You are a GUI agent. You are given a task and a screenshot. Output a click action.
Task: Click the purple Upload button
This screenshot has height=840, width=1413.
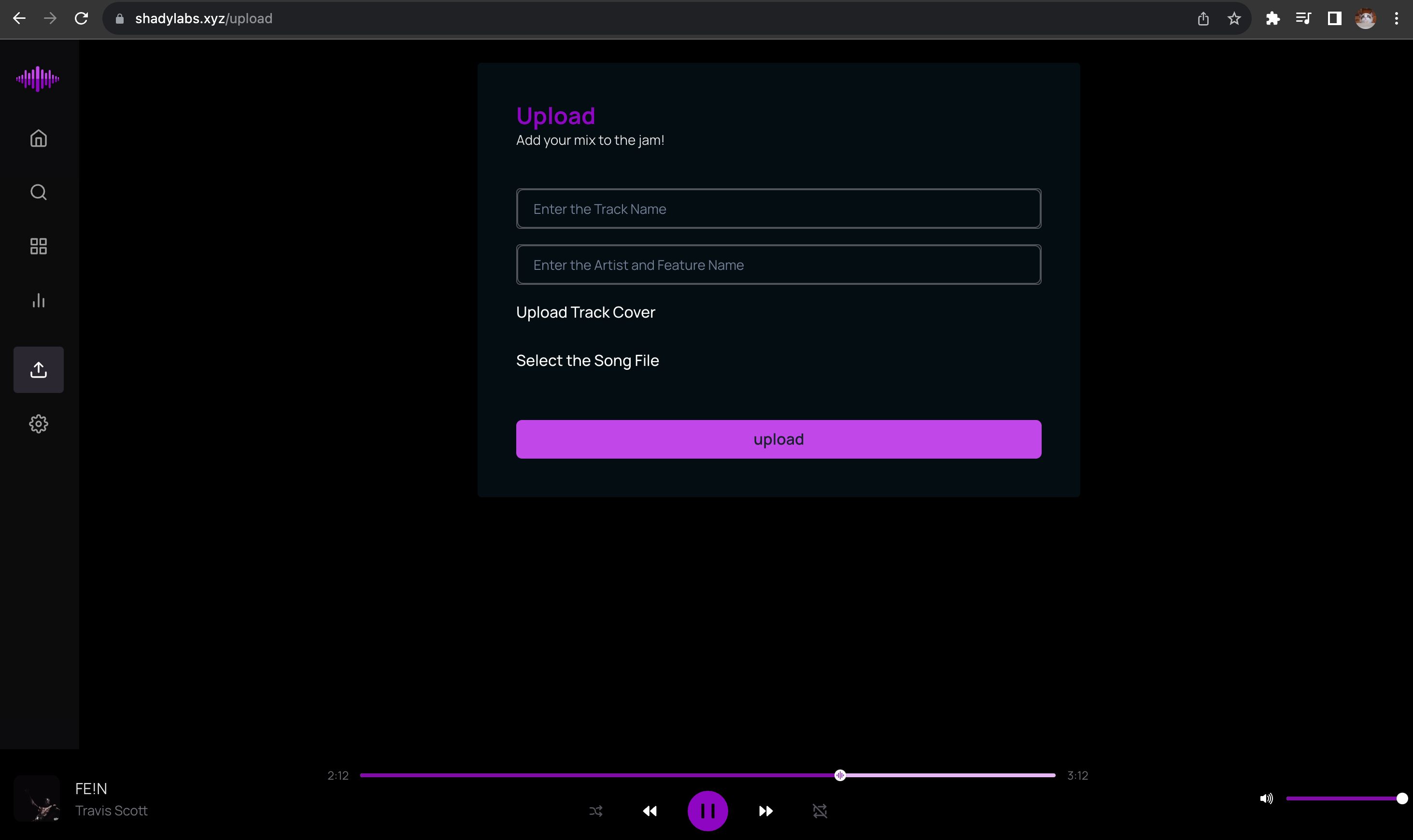tap(778, 439)
